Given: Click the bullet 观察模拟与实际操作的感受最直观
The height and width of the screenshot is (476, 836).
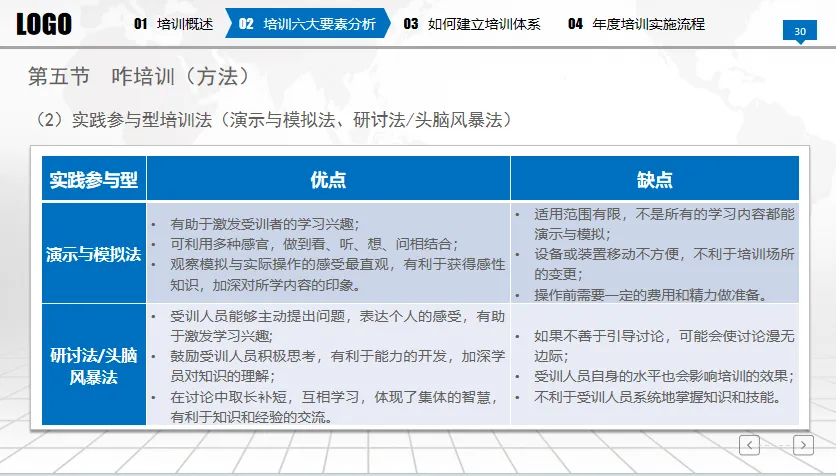Looking at the screenshot, I should 337,275.
